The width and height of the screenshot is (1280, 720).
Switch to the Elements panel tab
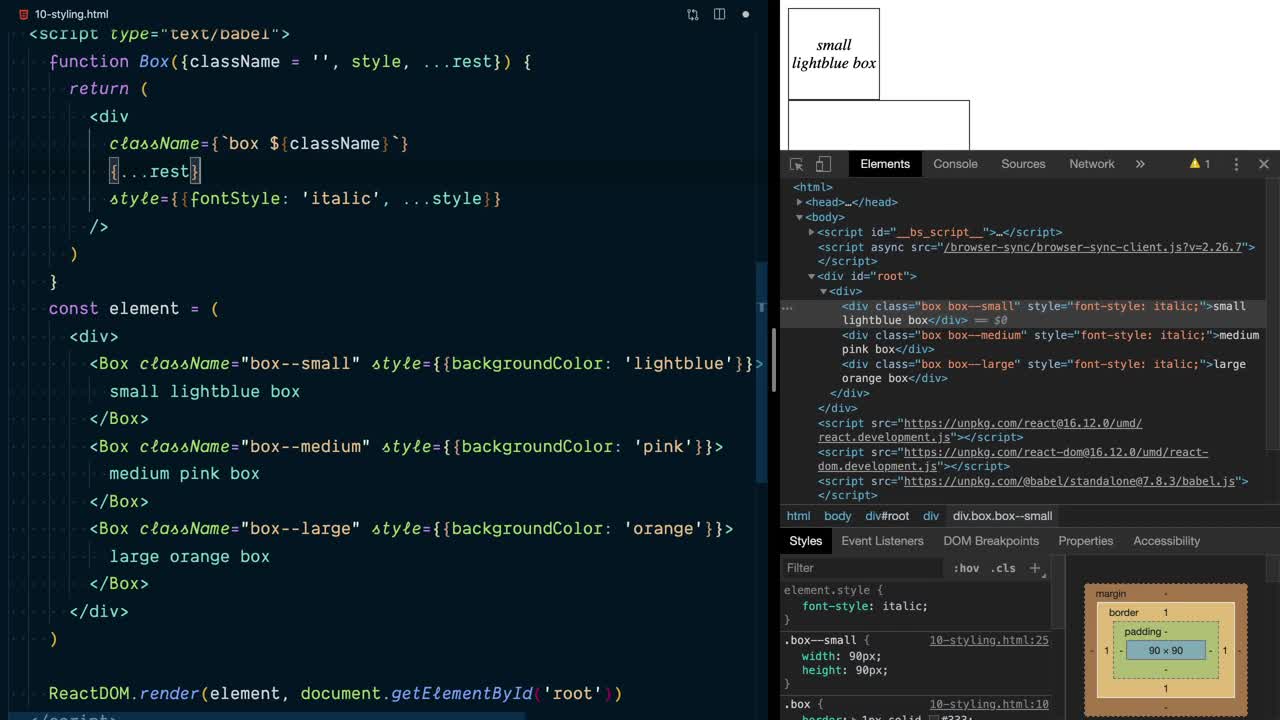coord(885,164)
